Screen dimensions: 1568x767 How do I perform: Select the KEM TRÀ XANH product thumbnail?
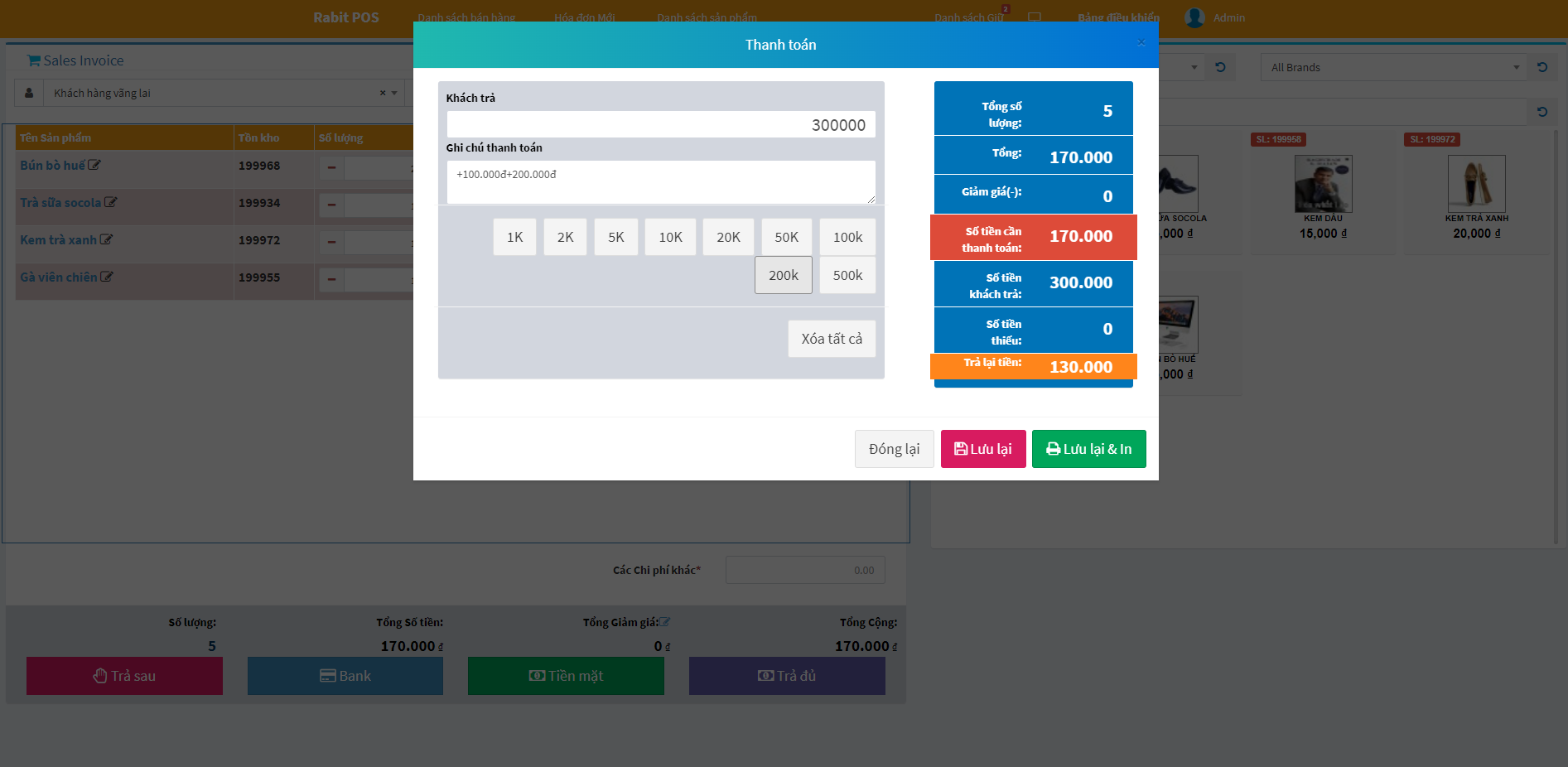click(x=1476, y=184)
